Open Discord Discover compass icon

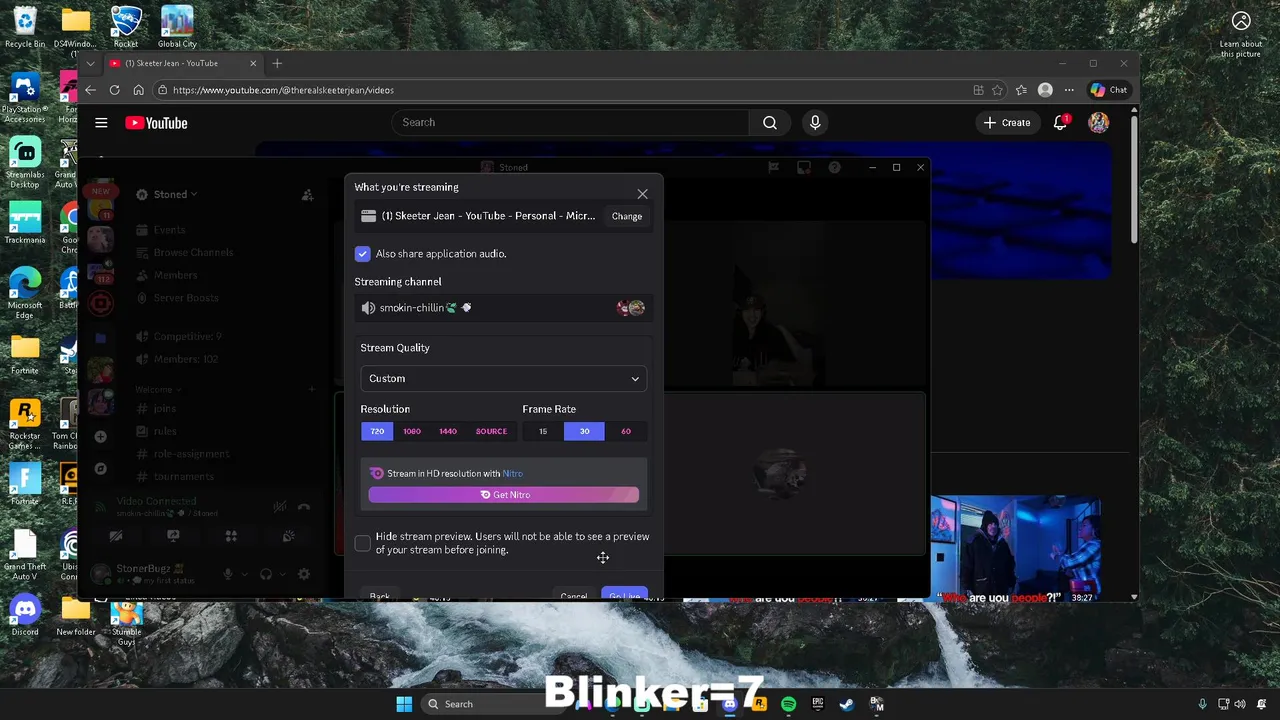pos(100,469)
